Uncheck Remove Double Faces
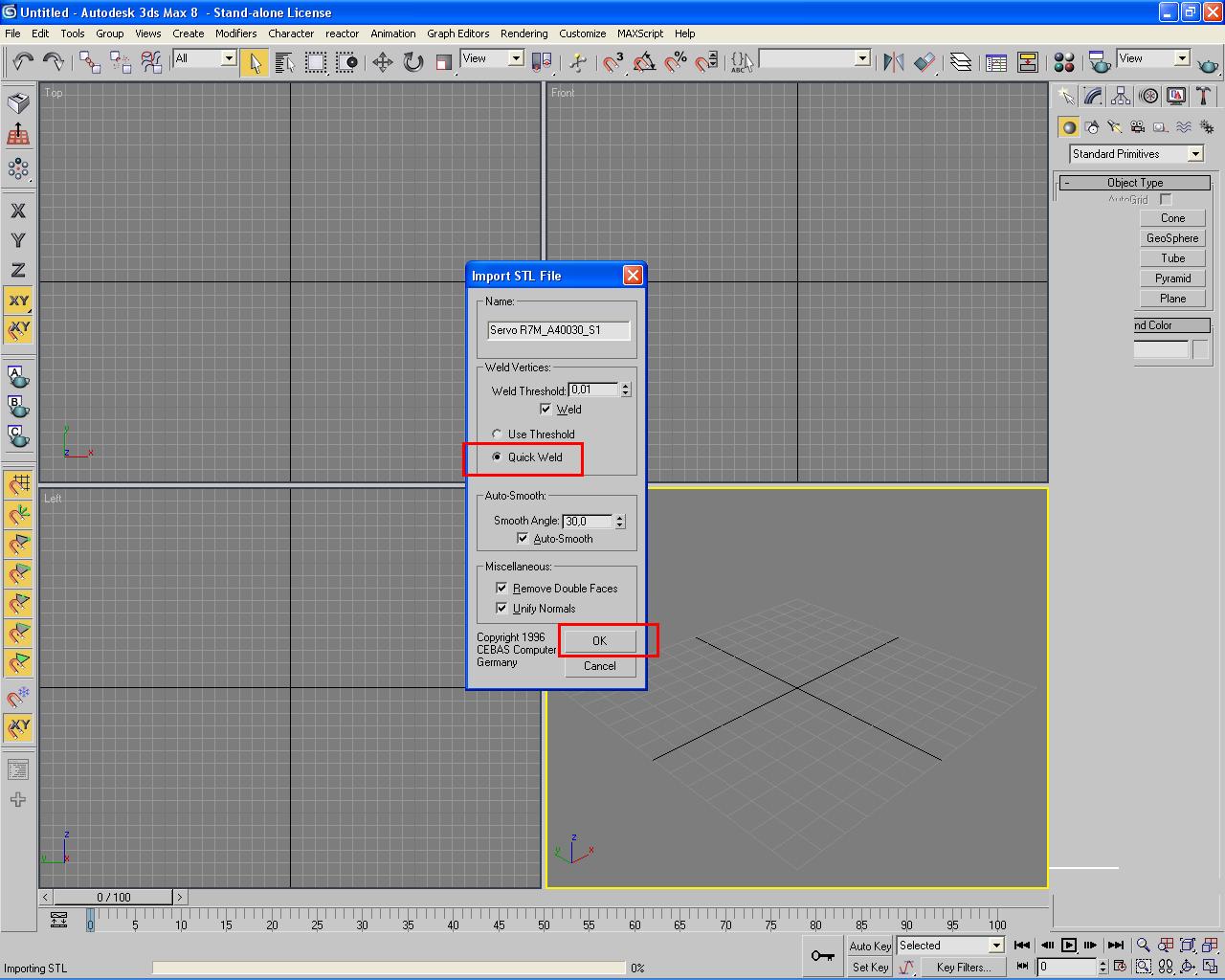 501,589
